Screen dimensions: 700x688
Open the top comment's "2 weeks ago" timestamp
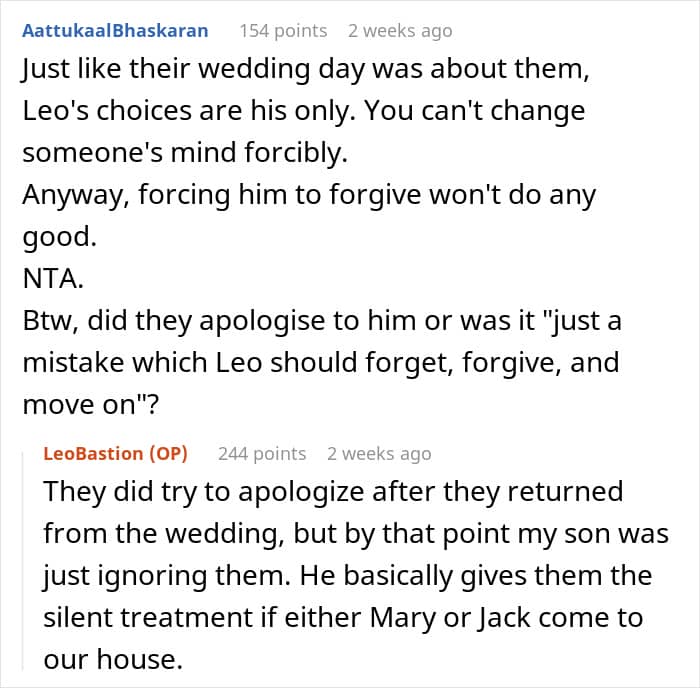click(x=400, y=30)
